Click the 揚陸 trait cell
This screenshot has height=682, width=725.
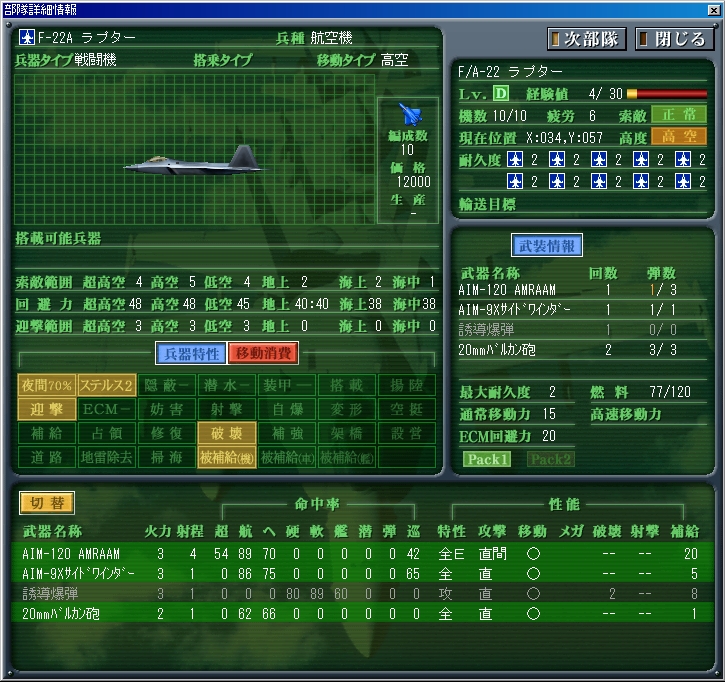point(406,386)
